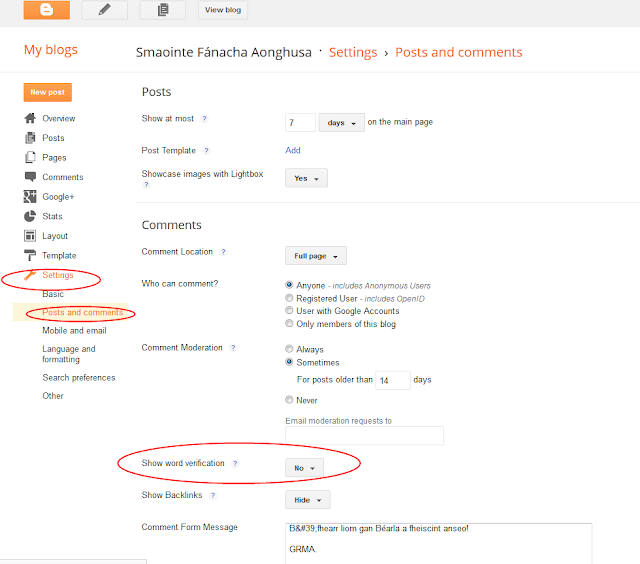Open Mobile and email settings
The height and width of the screenshot is (564, 640).
(x=74, y=331)
